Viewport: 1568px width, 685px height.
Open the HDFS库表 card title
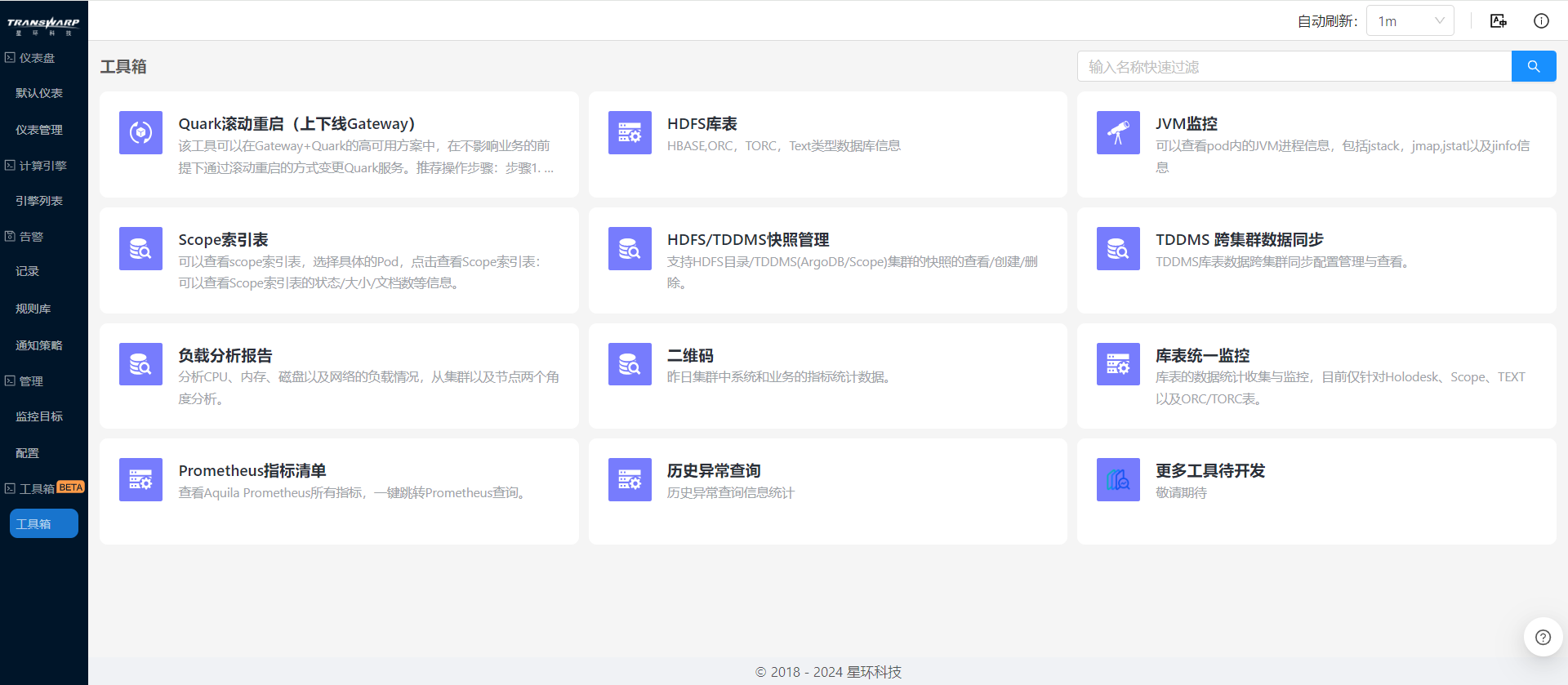702,124
